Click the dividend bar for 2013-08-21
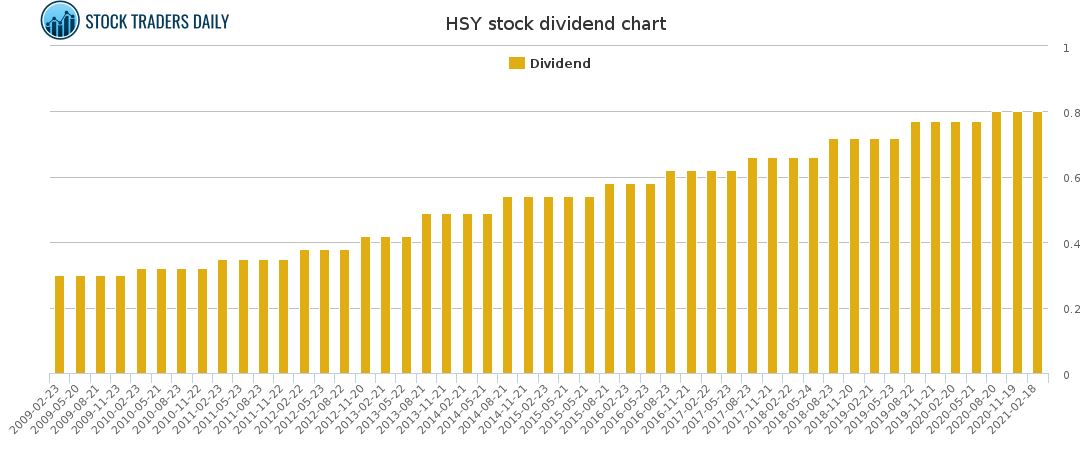 click(427, 294)
